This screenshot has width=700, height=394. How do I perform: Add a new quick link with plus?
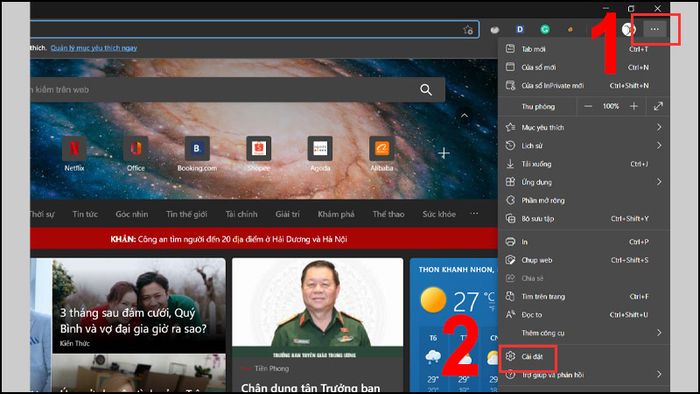pyautogui.click(x=444, y=153)
